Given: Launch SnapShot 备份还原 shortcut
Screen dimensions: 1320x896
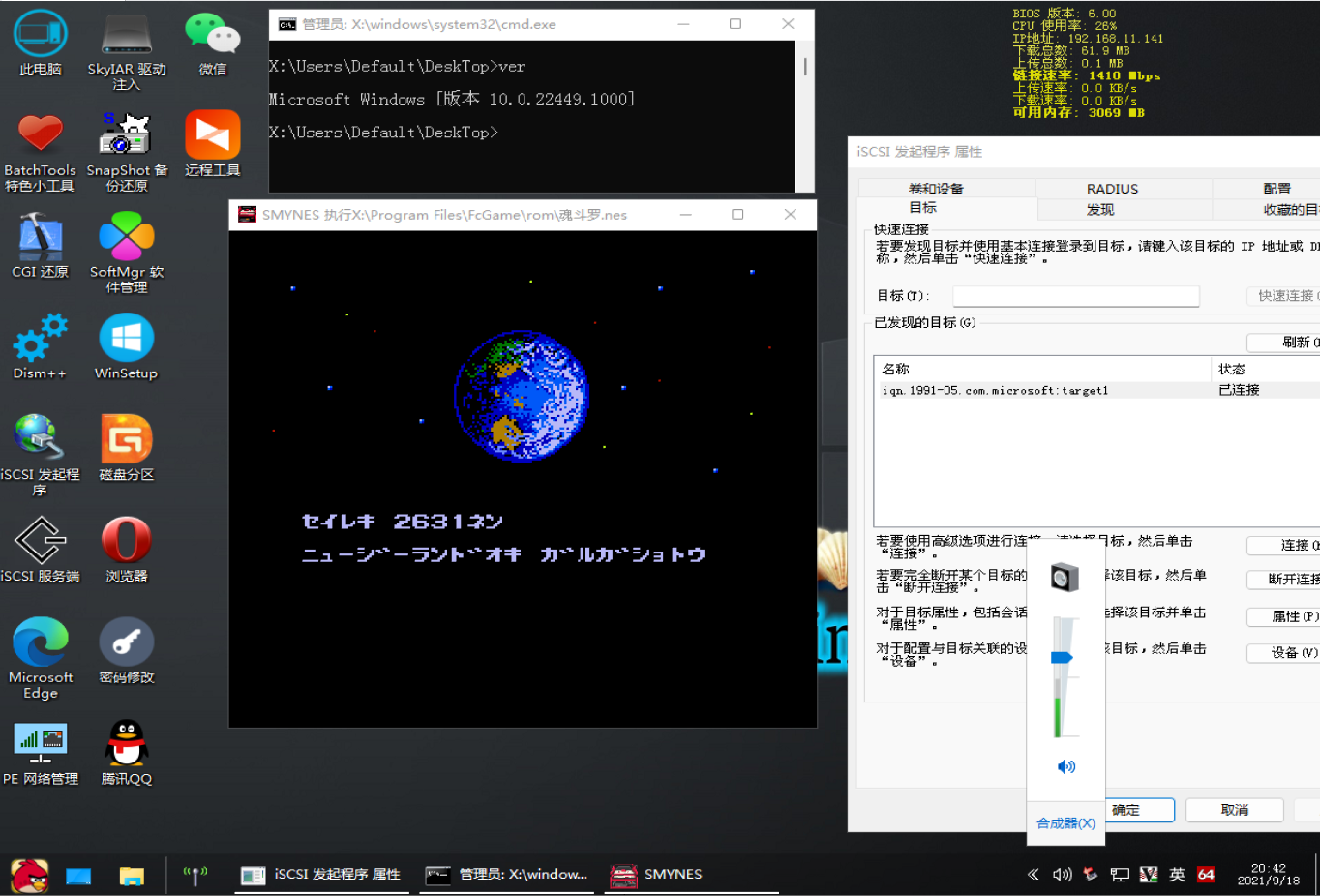Looking at the screenshot, I should pyautogui.click(x=127, y=152).
